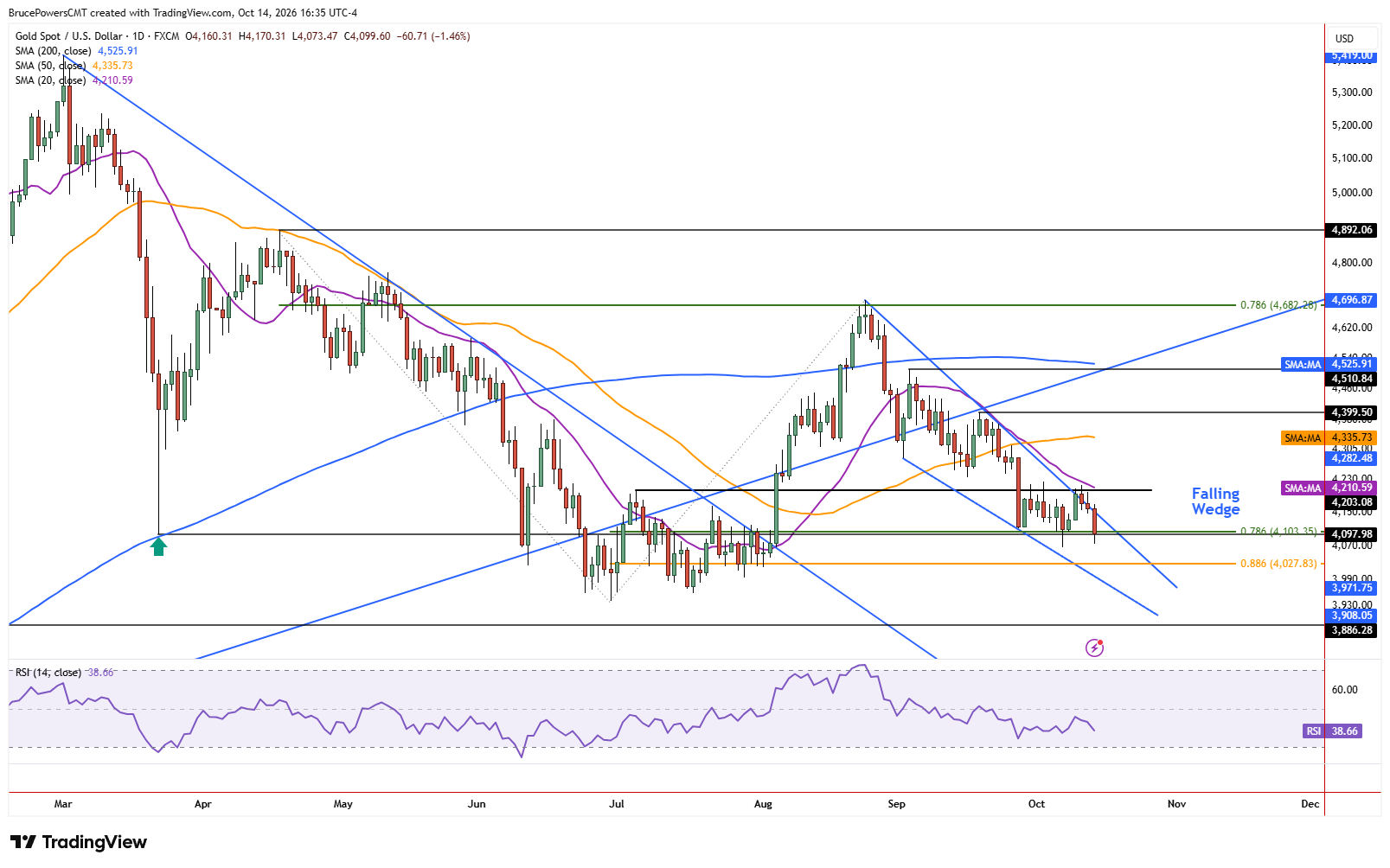Image resolution: width=1390 pixels, height=868 pixels.
Task: Click the Apr label on the time axis
Action: [203, 804]
